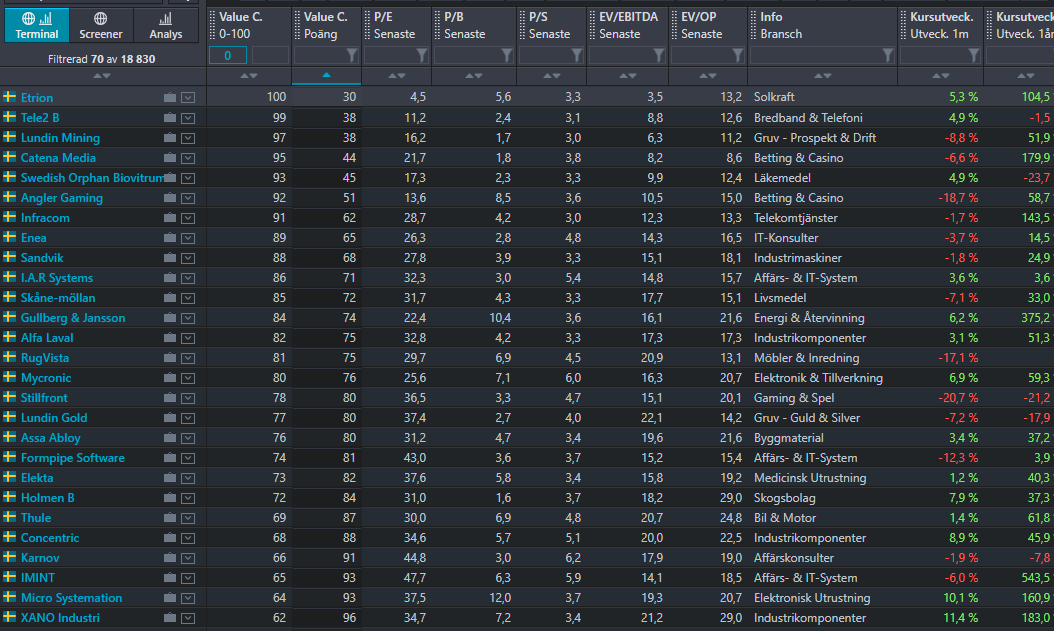Open the P/B column filter funnel
The height and width of the screenshot is (631, 1054).
[x=507, y=55]
